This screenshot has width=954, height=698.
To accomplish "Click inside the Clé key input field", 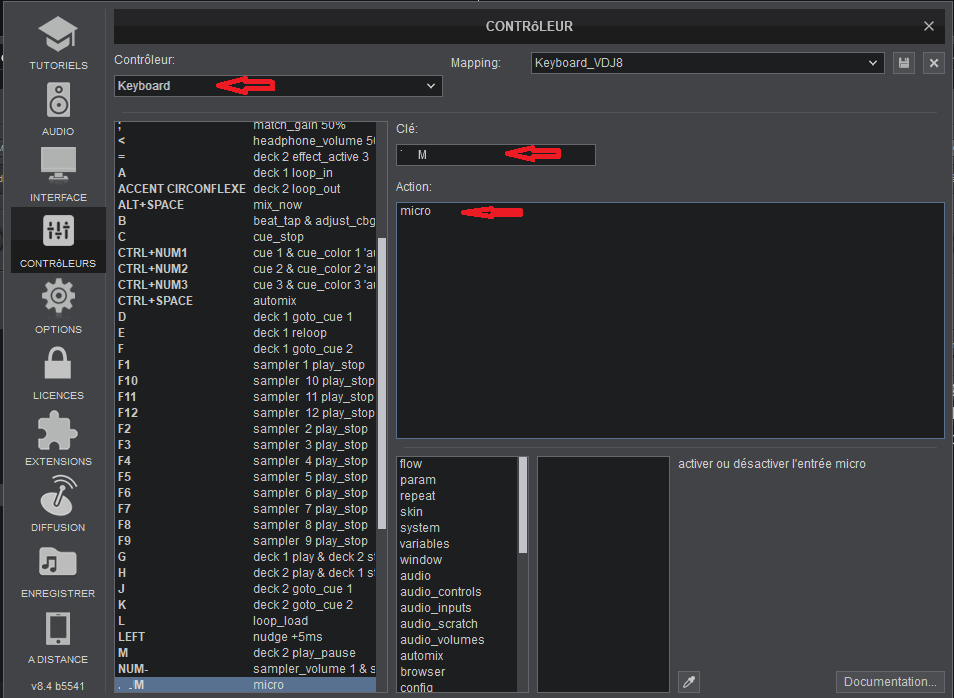I will pos(495,155).
